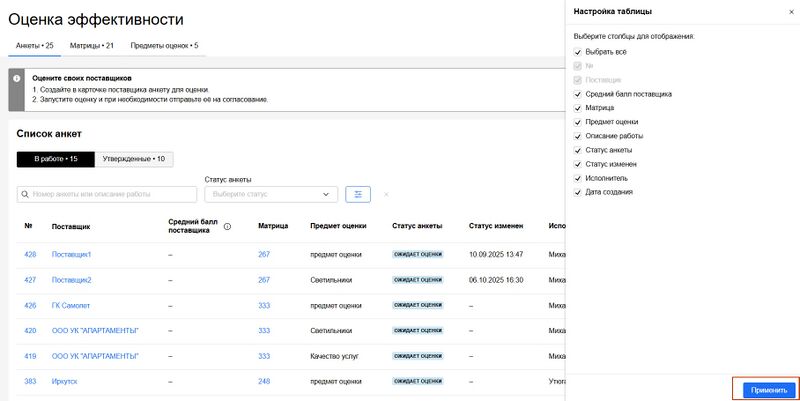Uncheck the 'Матрица' column checkbox

578,107
